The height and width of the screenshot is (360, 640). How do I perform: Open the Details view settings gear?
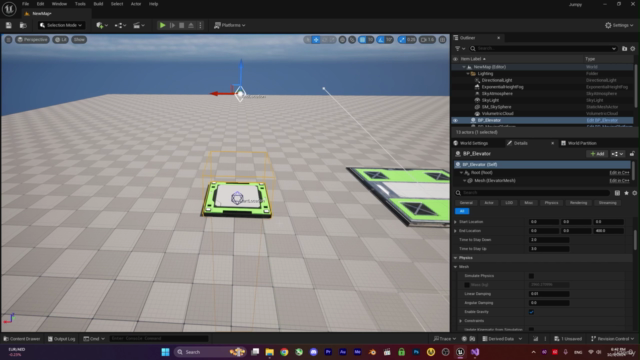coord(634,193)
